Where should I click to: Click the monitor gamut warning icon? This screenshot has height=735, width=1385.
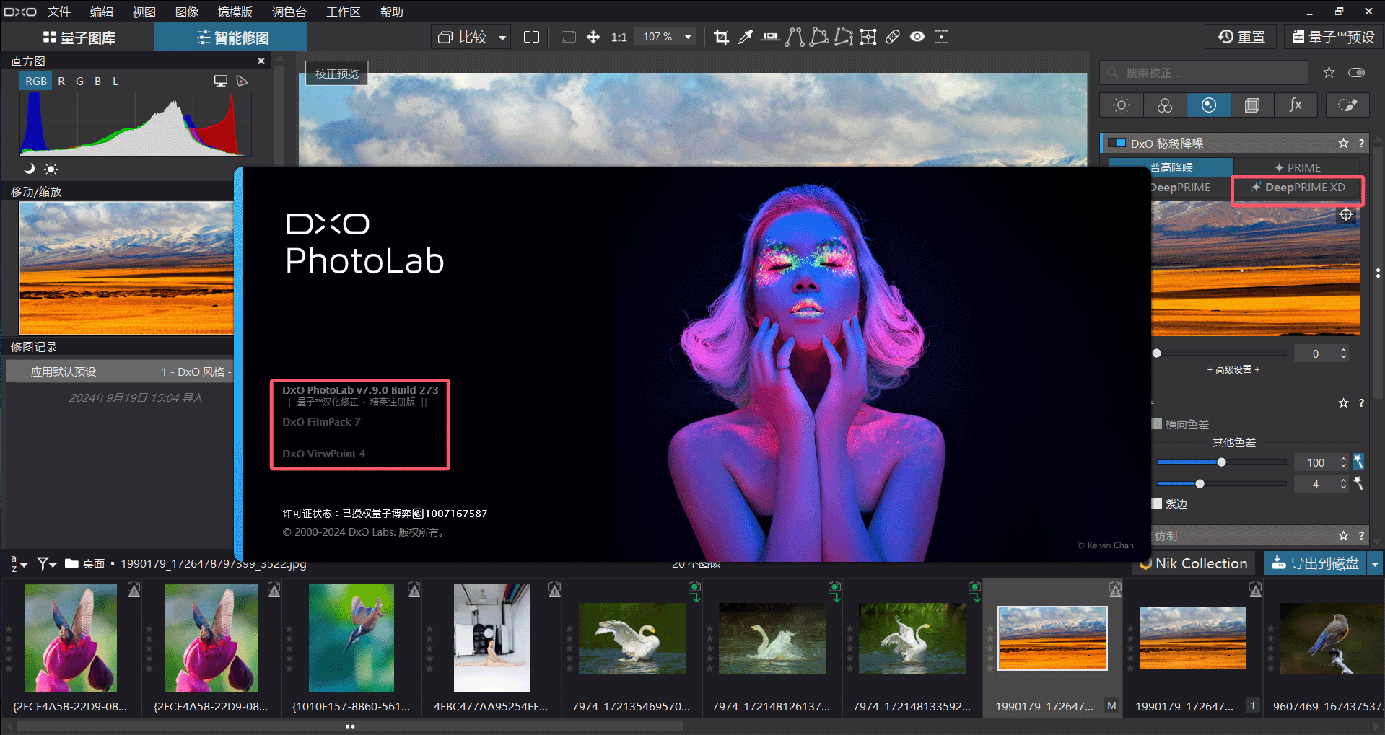(220, 81)
